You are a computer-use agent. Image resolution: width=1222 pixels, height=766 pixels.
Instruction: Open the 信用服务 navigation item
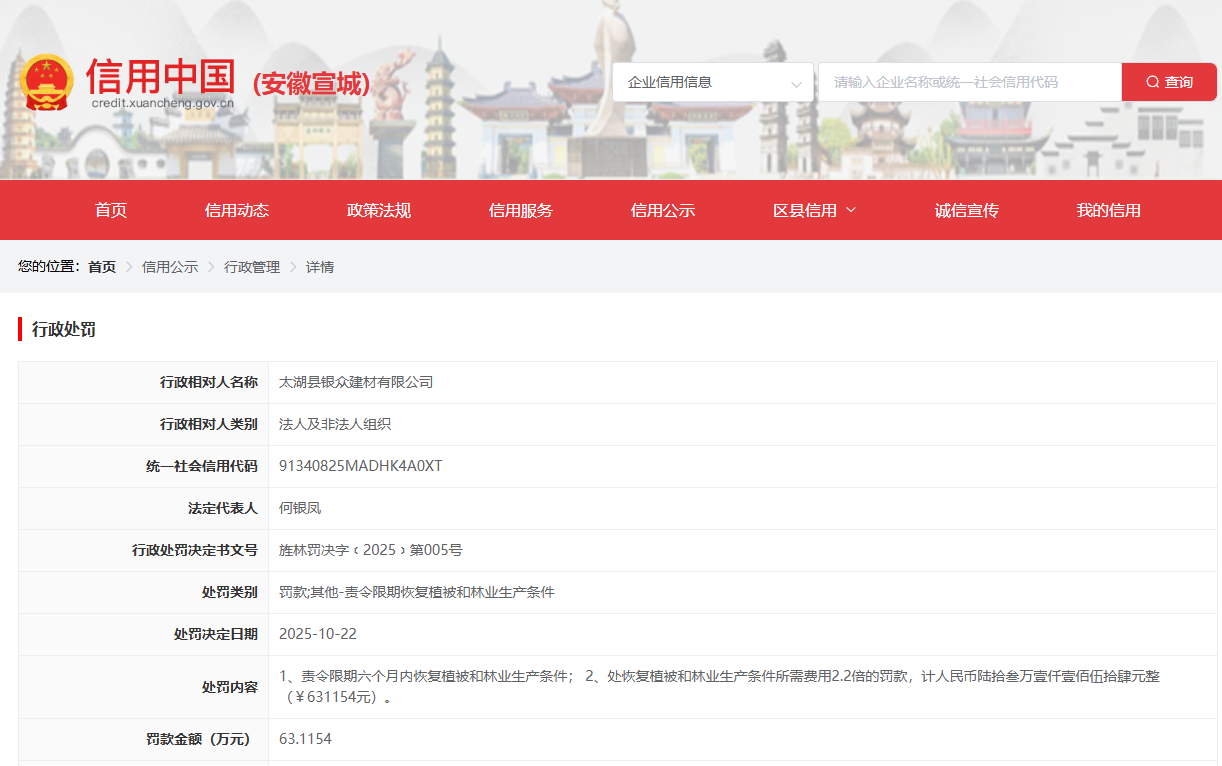tap(521, 210)
